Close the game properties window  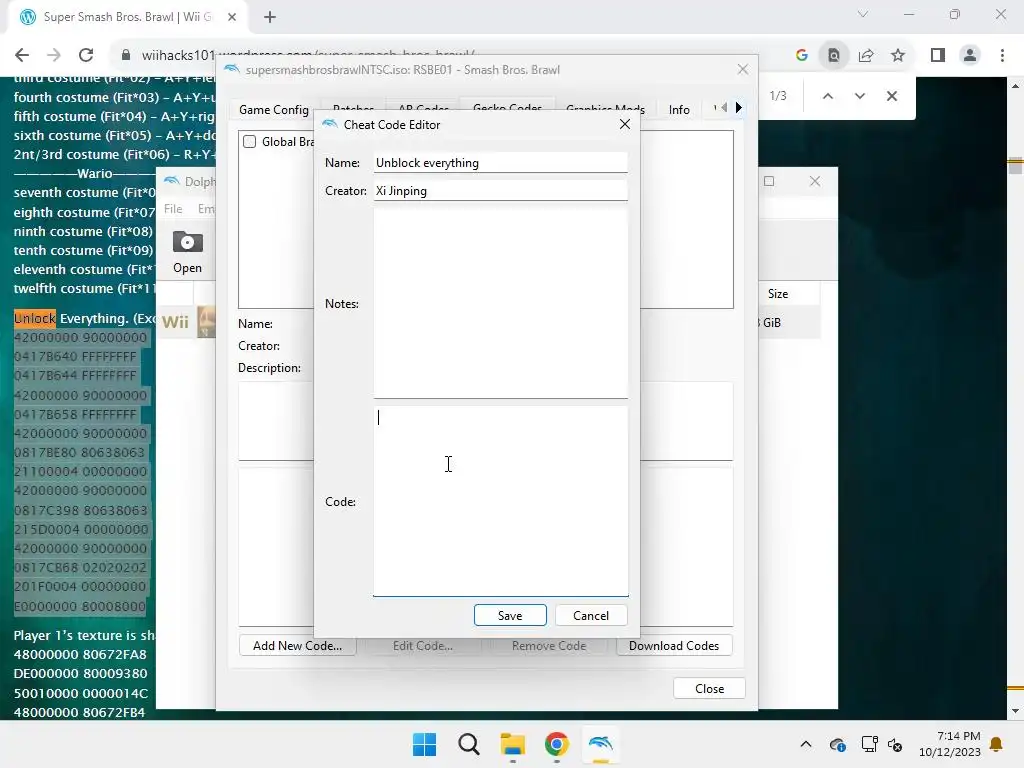coord(709,688)
